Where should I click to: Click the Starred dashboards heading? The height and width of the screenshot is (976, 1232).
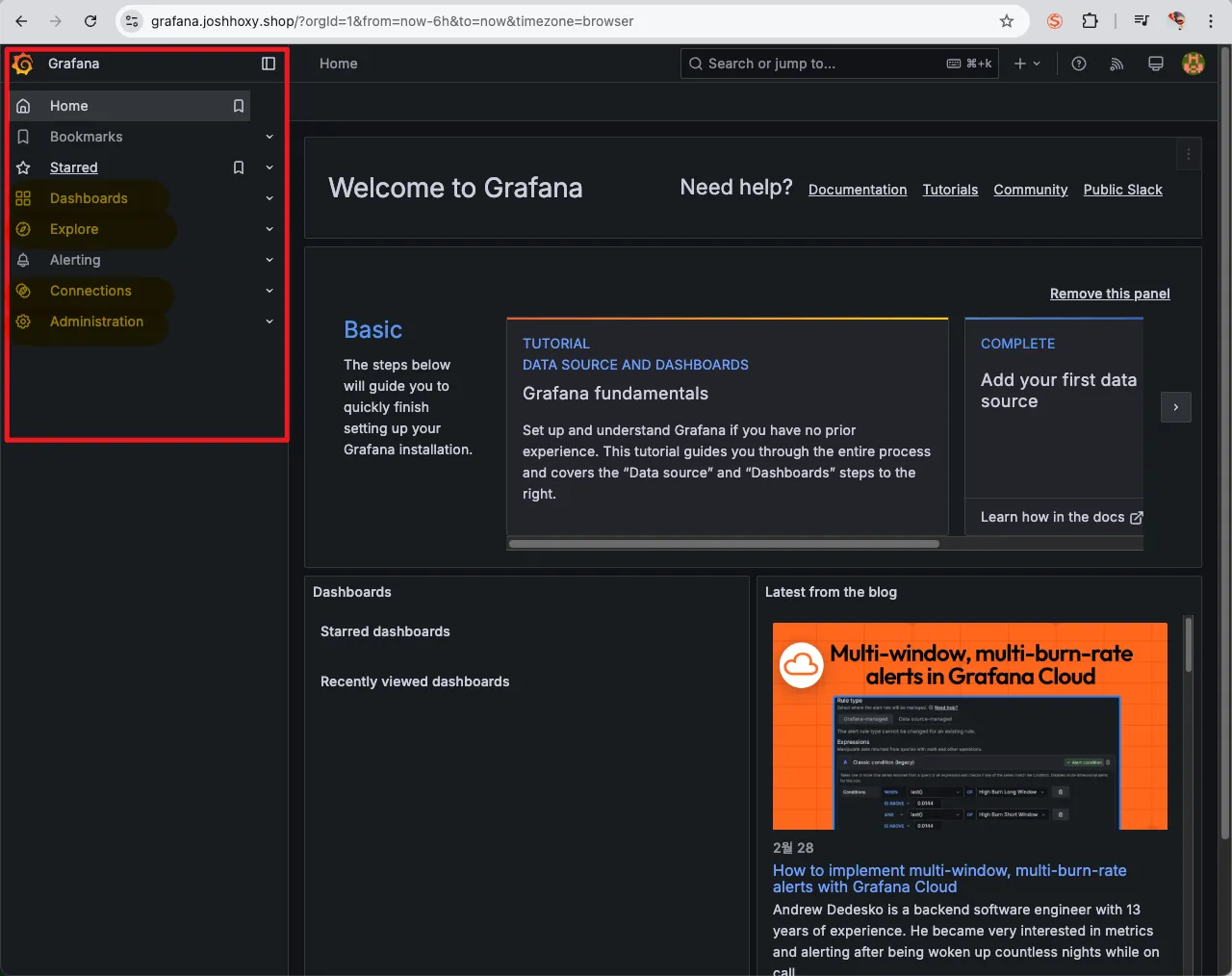pos(385,631)
